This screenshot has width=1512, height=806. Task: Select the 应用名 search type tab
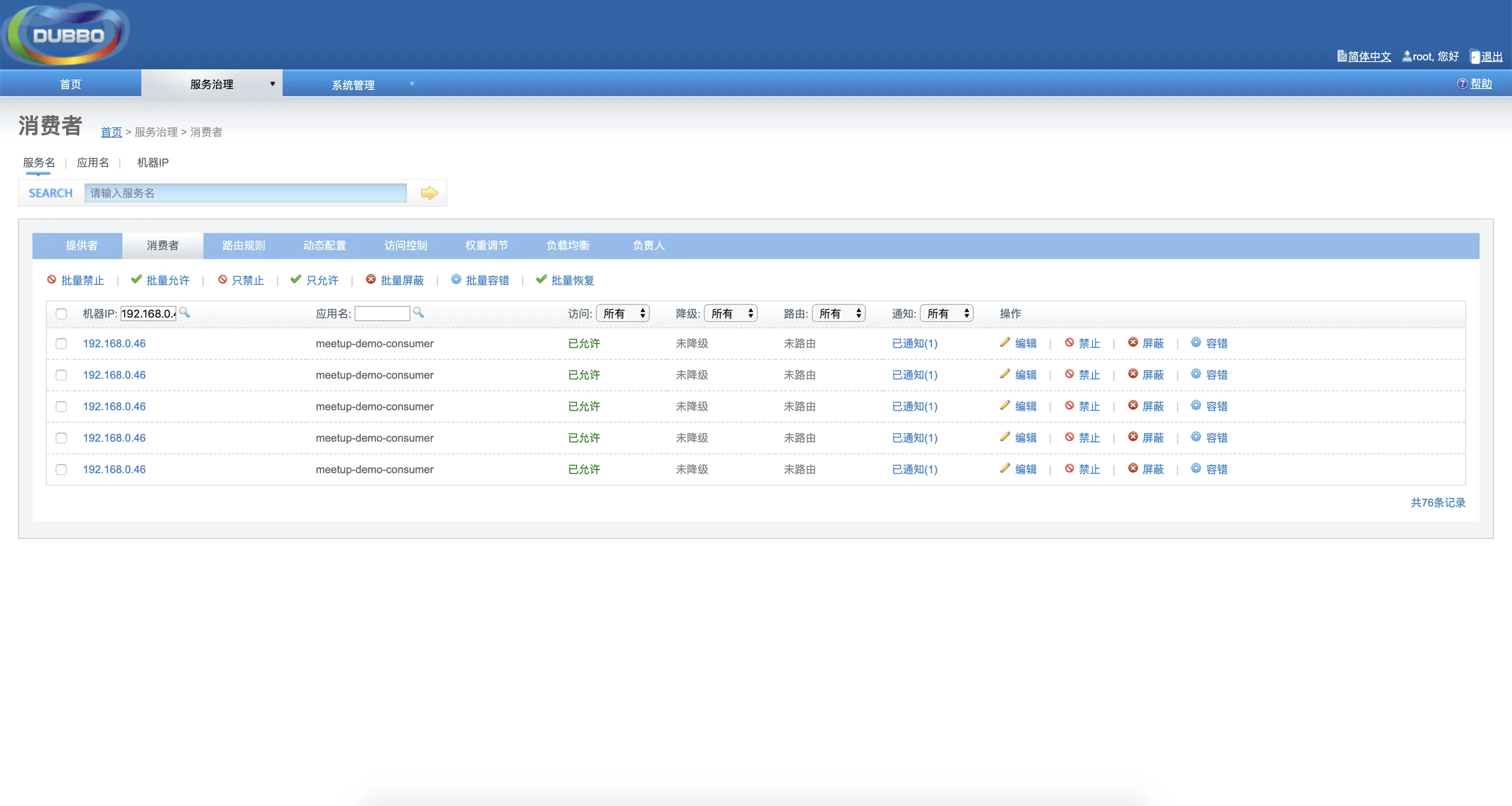[x=92, y=162]
